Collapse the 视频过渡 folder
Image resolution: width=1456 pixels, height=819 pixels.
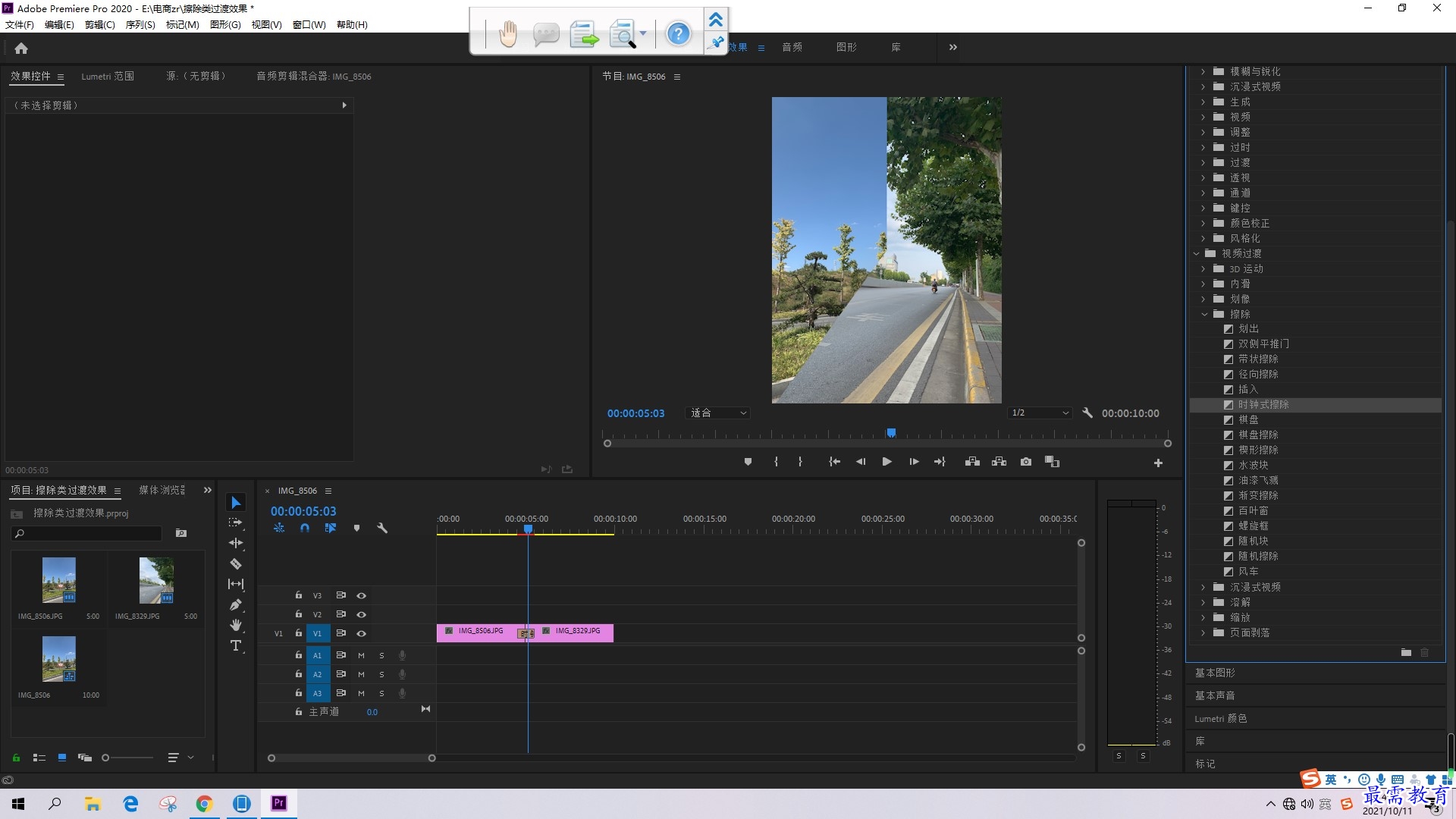click(x=1196, y=254)
